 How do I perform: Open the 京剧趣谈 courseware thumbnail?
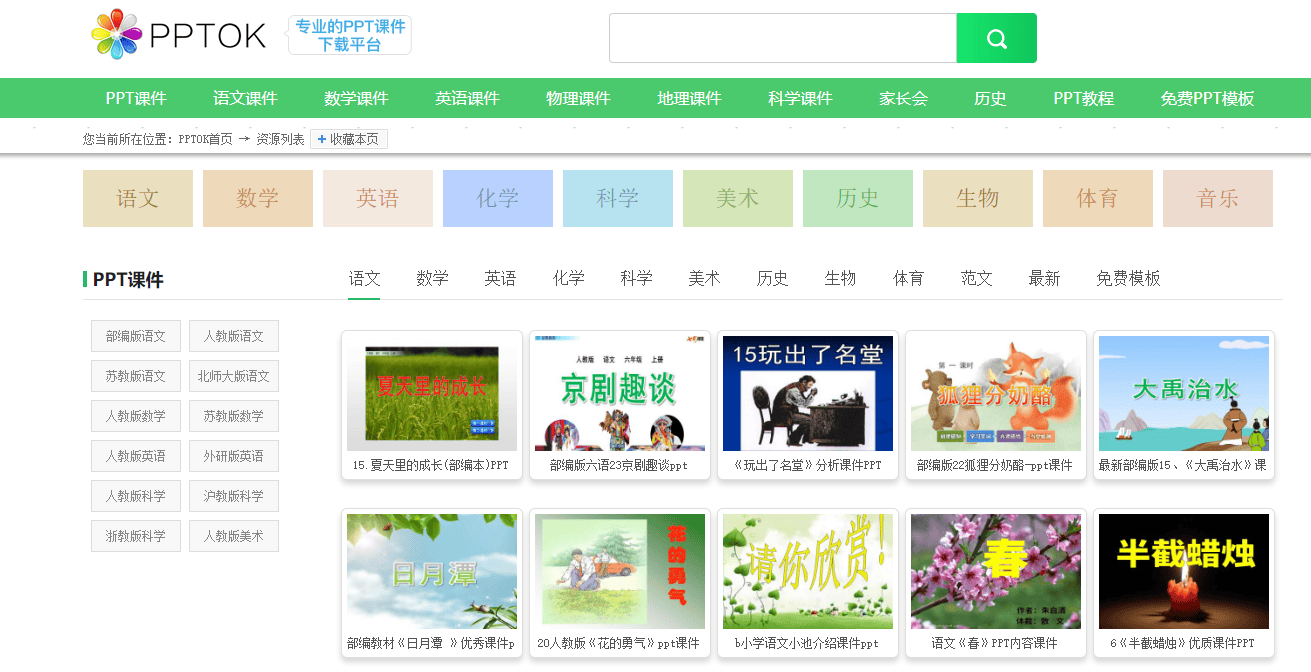point(619,393)
